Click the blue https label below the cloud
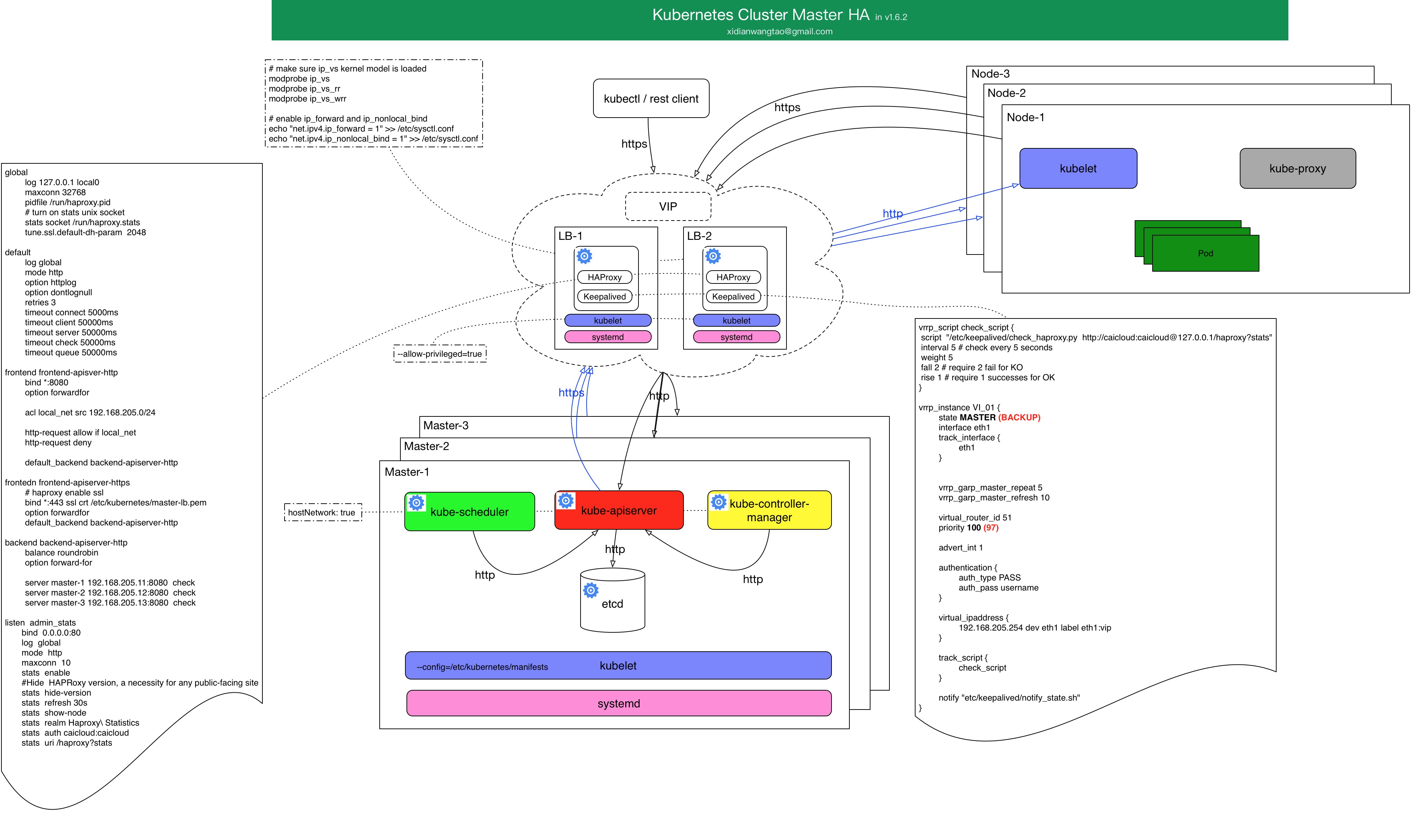 pyautogui.click(x=571, y=393)
